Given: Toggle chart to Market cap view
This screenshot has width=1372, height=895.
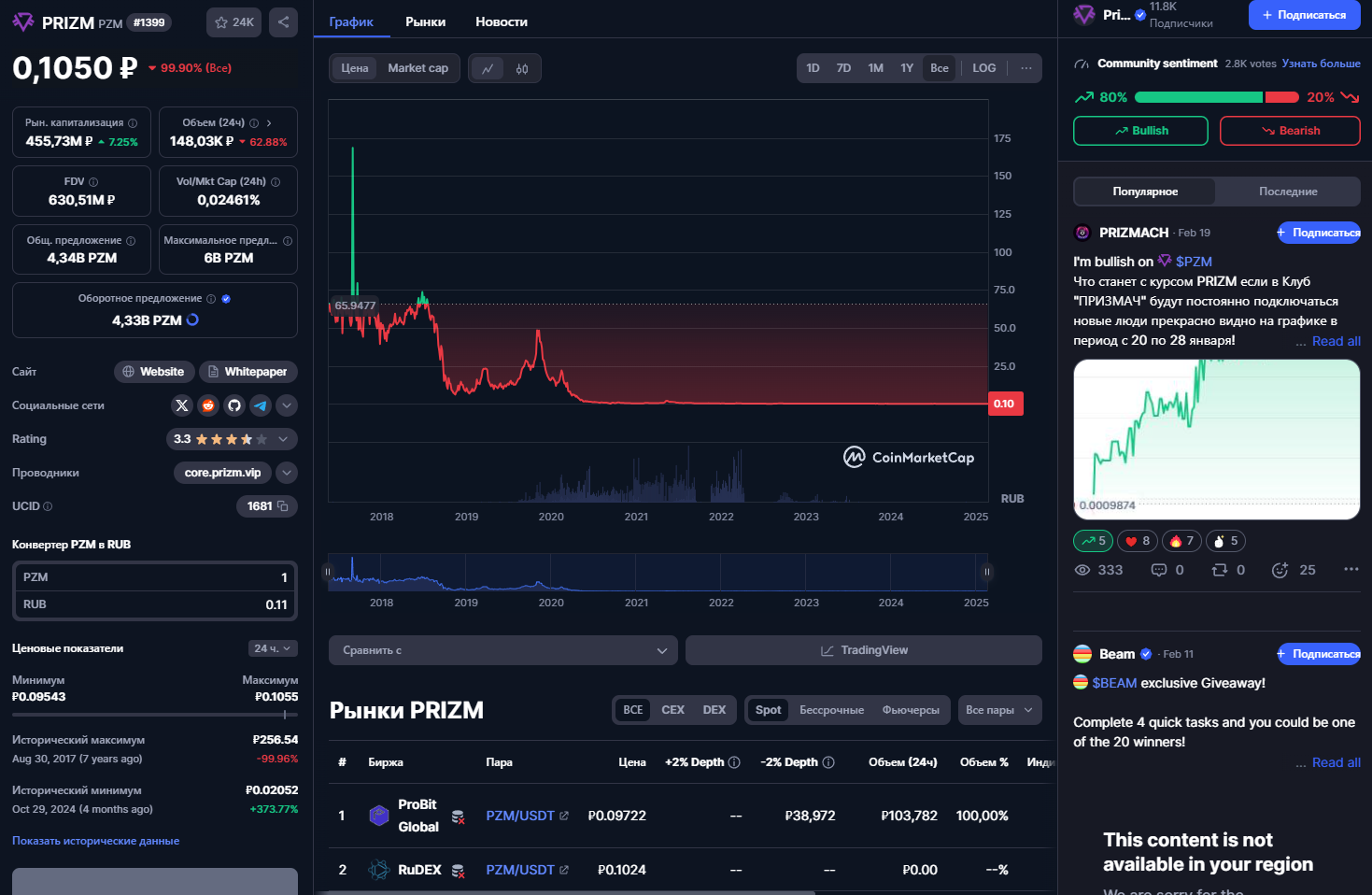Looking at the screenshot, I should pos(417,68).
